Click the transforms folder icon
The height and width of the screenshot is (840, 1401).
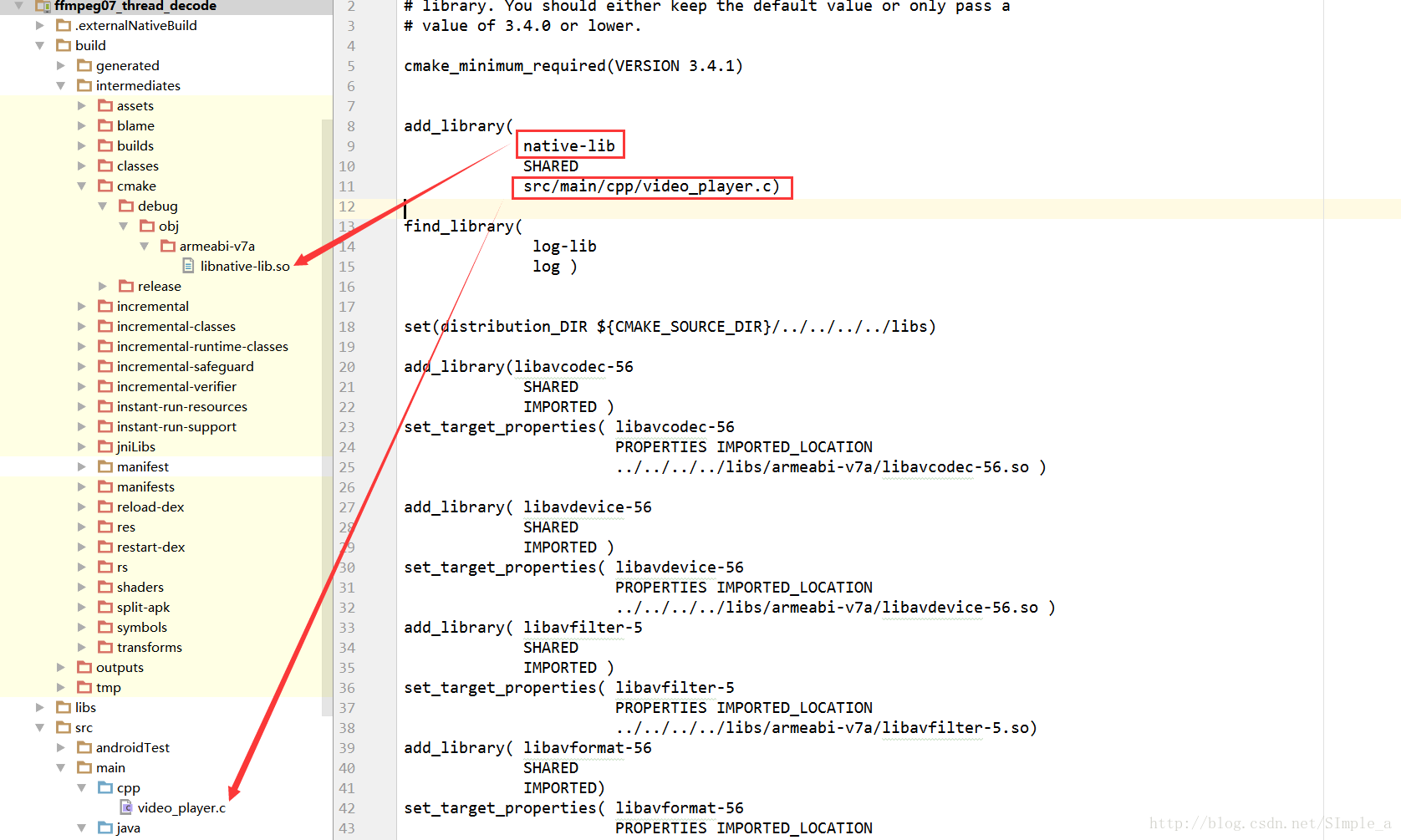tap(105, 647)
